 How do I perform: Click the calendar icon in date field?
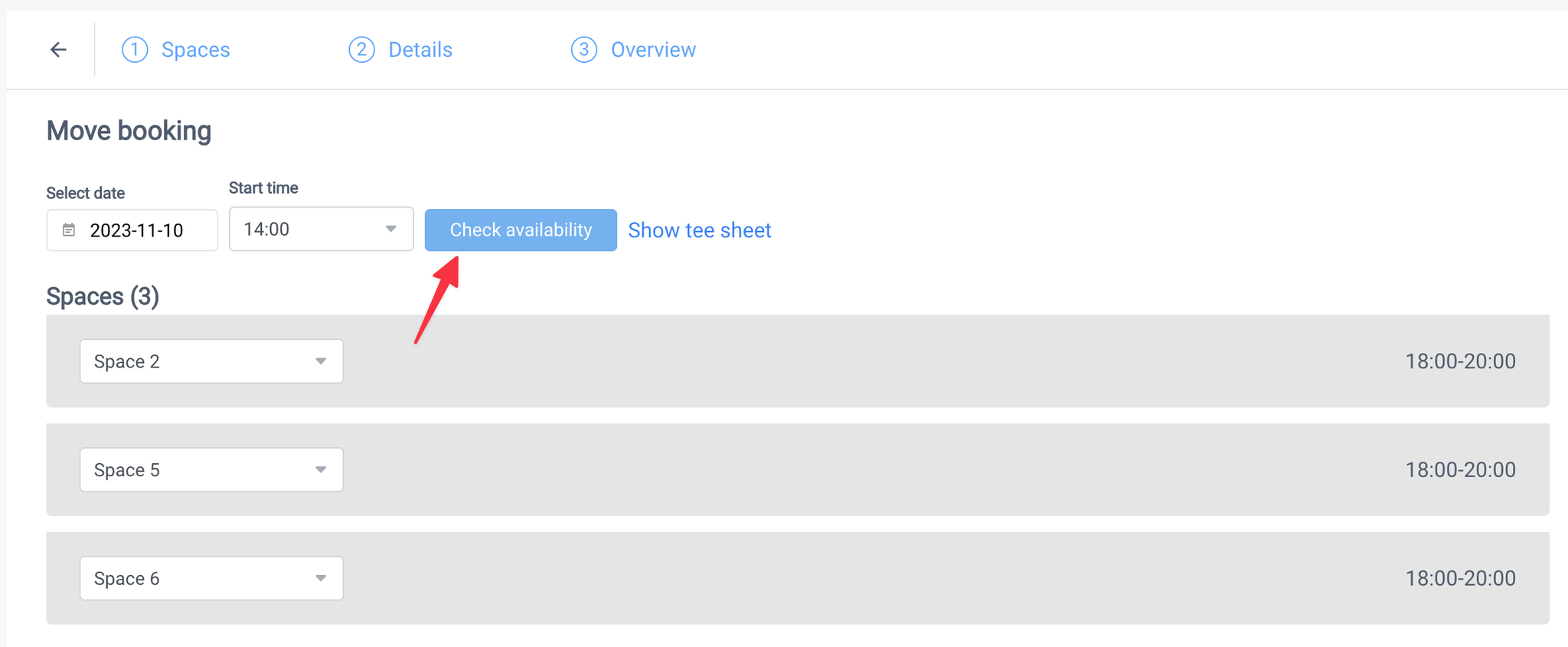tap(69, 230)
